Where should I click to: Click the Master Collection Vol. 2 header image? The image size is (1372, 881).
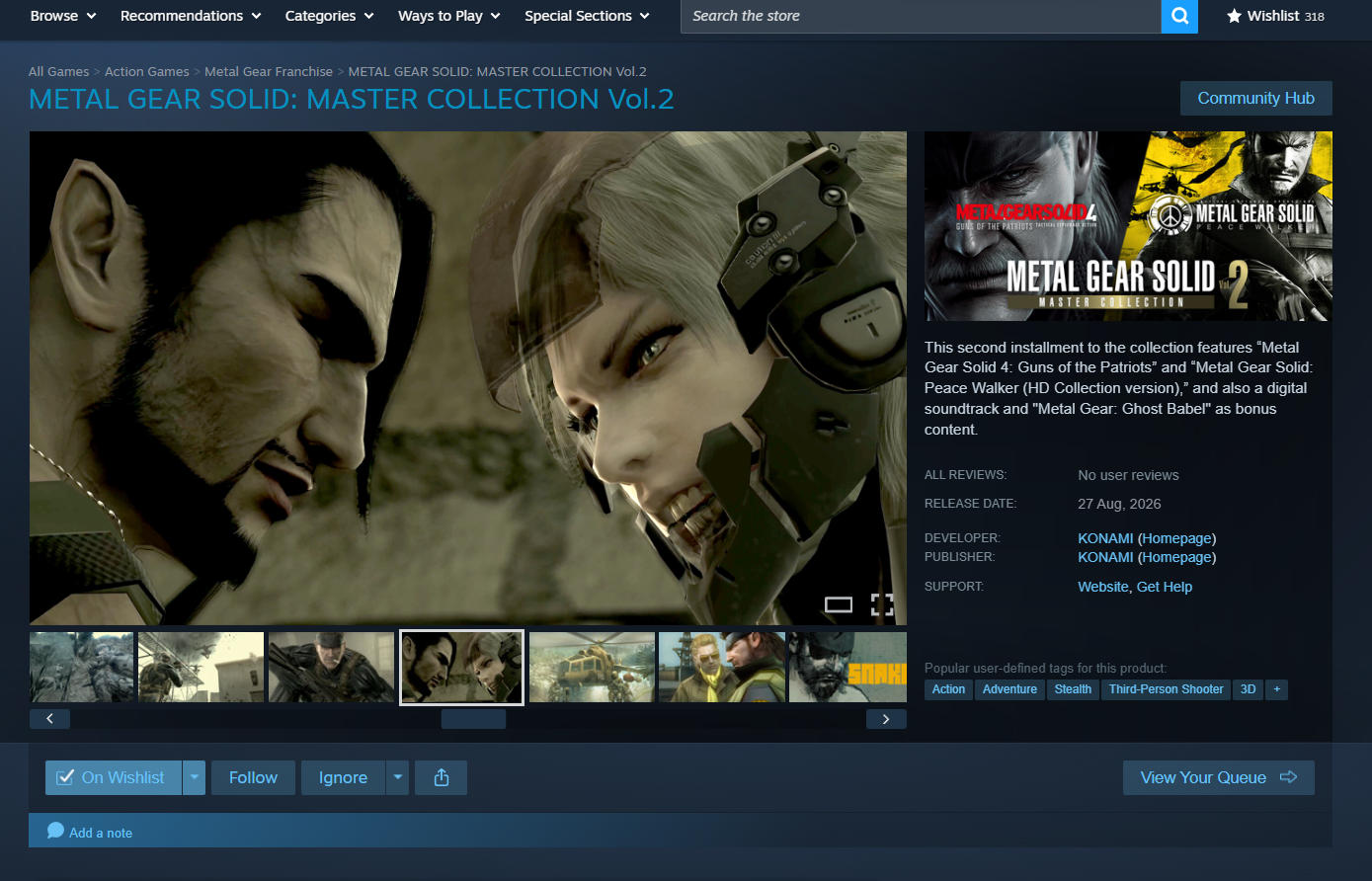(1128, 226)
